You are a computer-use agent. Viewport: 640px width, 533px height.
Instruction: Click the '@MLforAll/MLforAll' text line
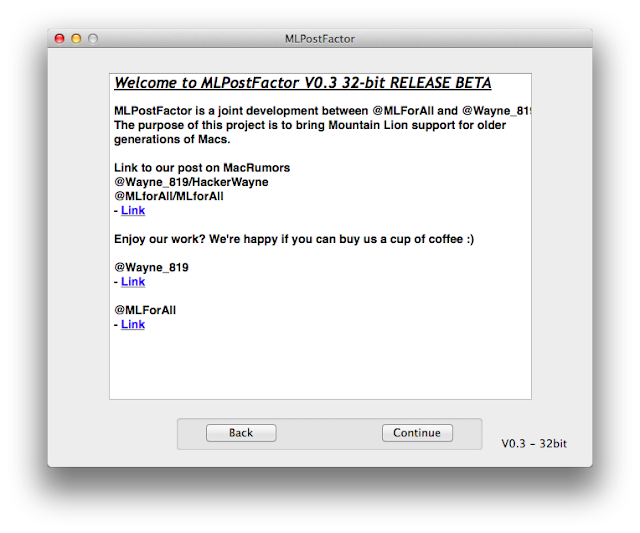(x=169, y=196)
